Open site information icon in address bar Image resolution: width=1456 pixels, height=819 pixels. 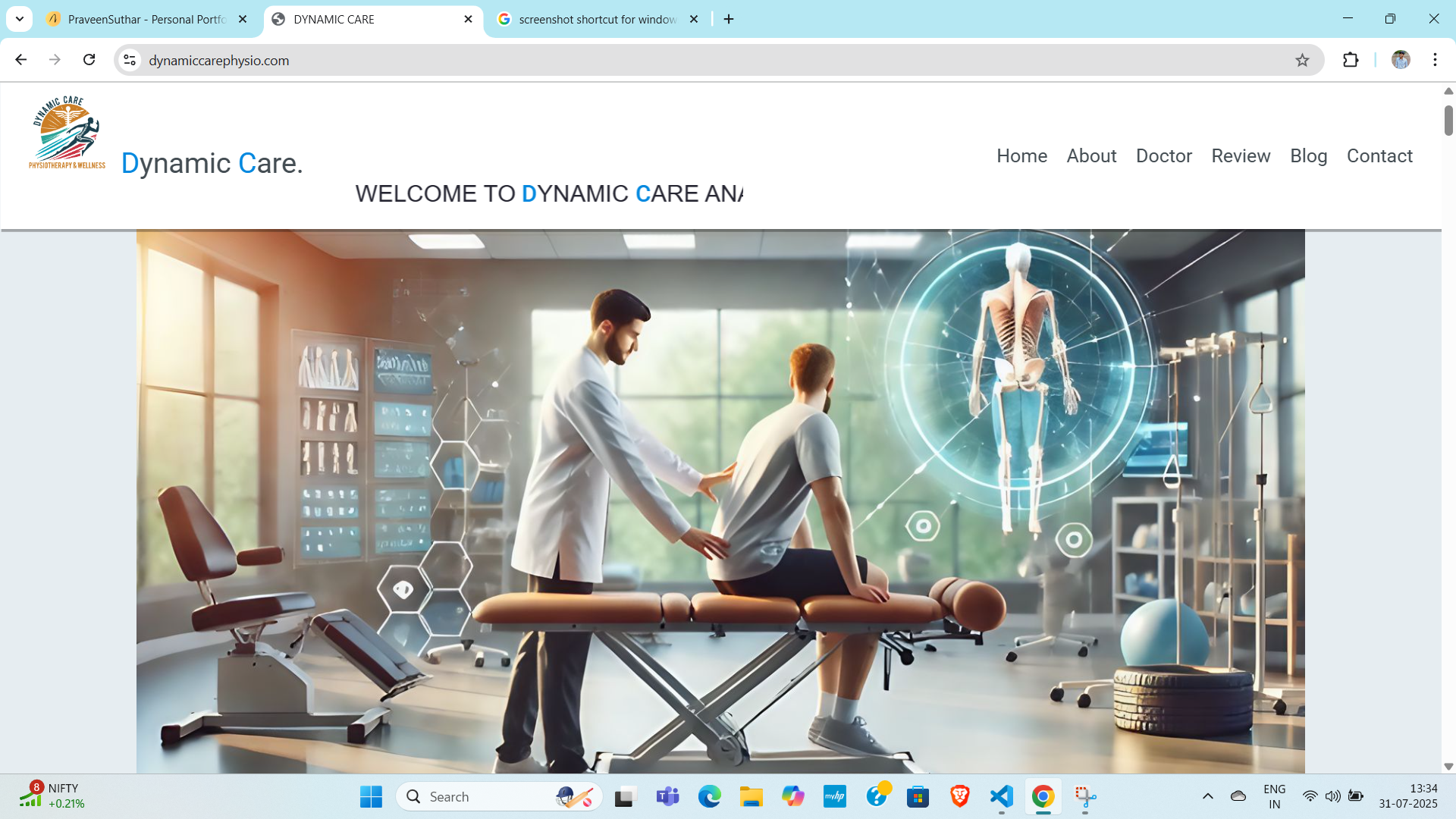click(130, 60)
